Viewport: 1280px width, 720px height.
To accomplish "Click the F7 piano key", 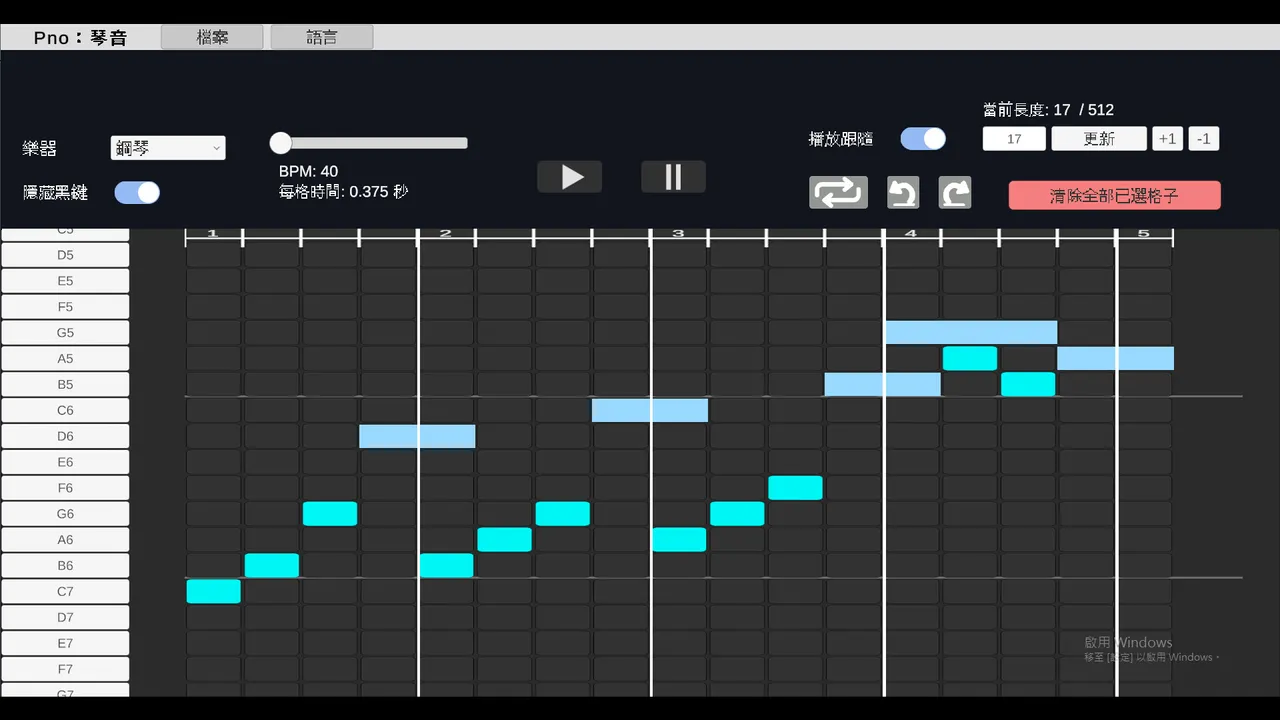I will tap(65, 670).
